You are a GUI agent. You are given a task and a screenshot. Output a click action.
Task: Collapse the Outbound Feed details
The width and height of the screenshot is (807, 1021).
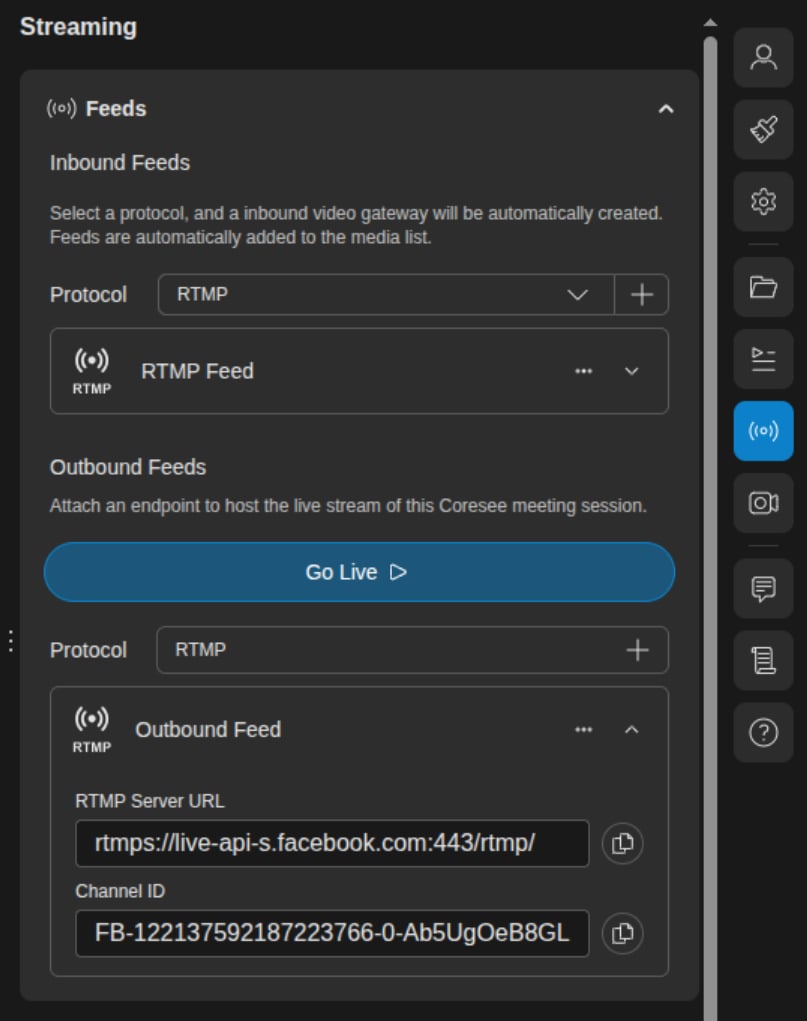(x=631, y=729)
